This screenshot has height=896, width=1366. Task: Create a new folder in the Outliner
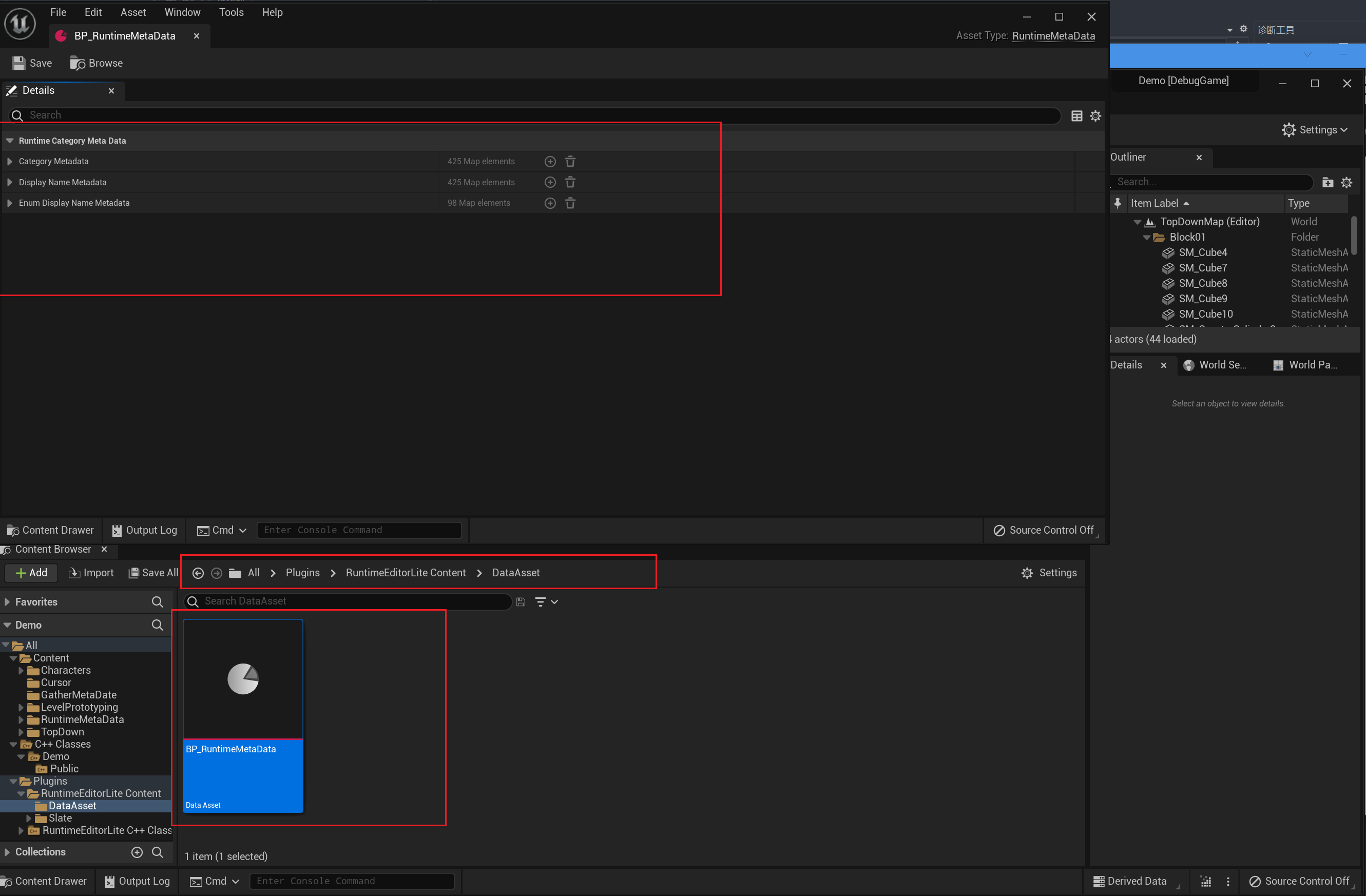coord(1327,182)
